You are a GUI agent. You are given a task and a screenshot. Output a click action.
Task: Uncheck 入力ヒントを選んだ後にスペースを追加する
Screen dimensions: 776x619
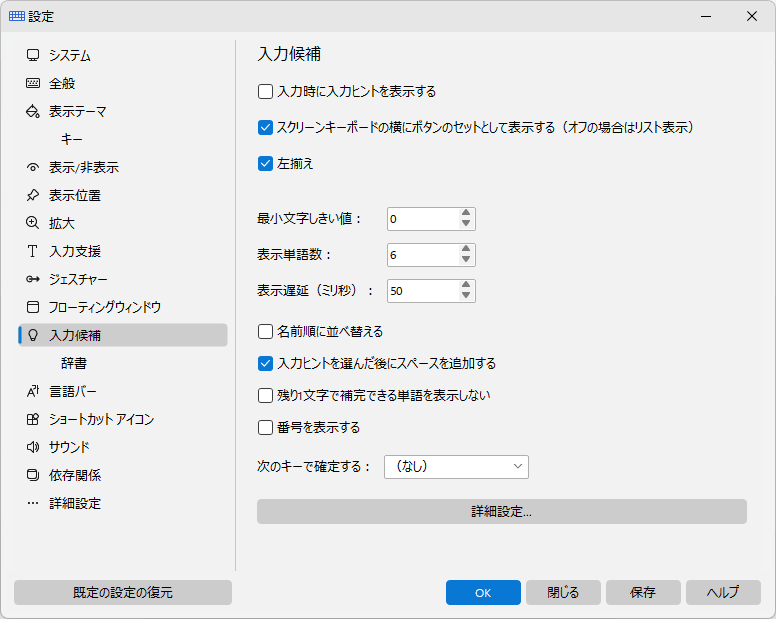click(x=265, y=364)
